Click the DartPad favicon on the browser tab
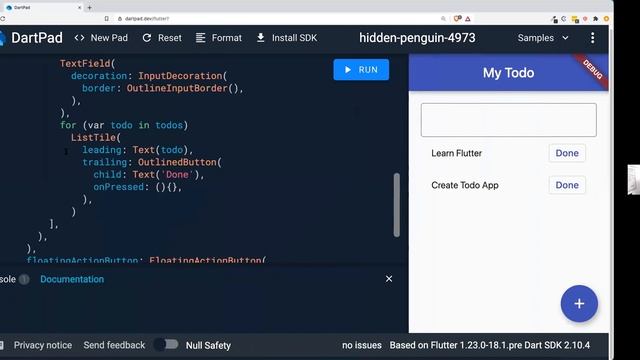Screen dimensions: 640x360 (x=9, y=7)
